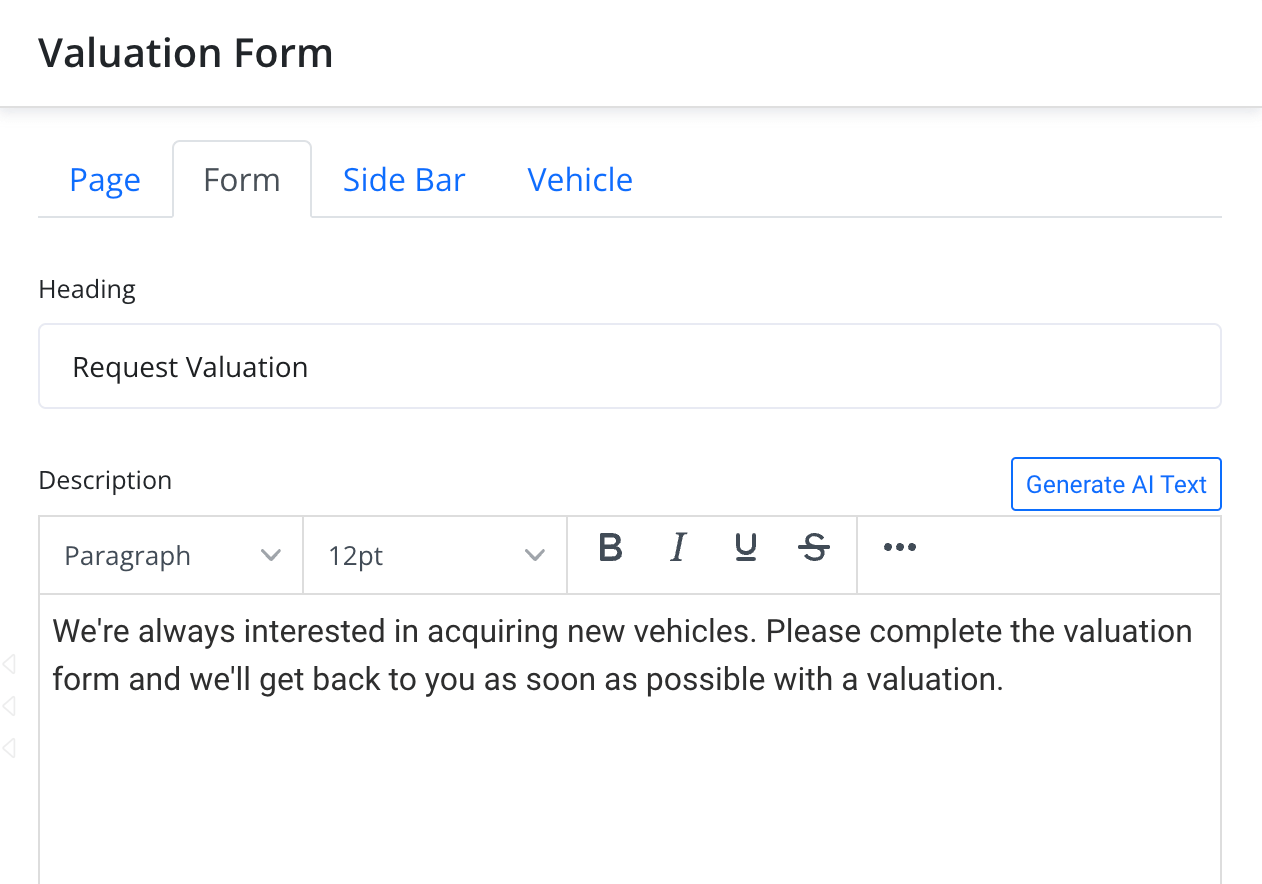Click the top small triangle at the left edge
The width and height of the screenshot is (1262, 884).
coord(9,664)
